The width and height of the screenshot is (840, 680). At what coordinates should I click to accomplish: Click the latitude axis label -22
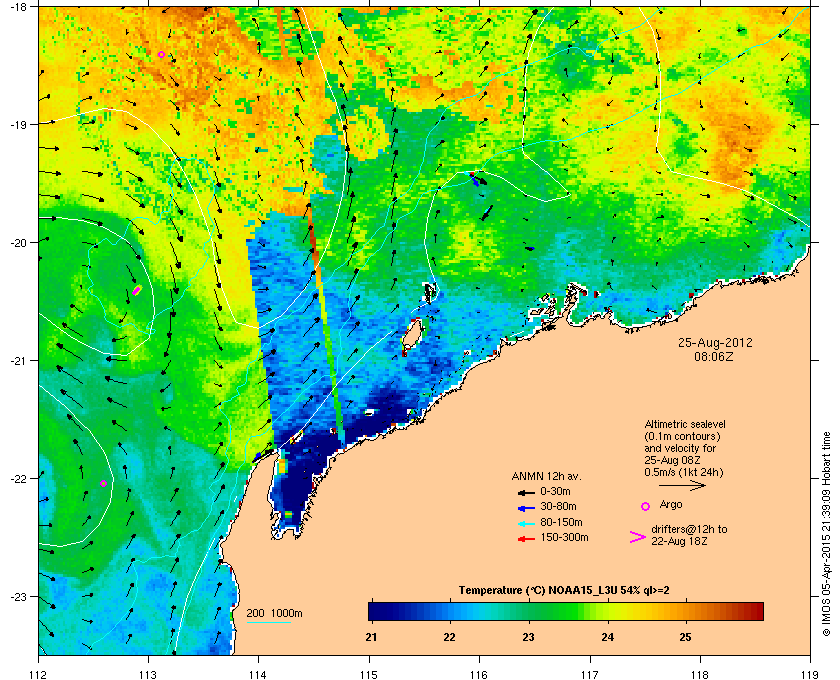pyautogui.click(x=18, y=478)
